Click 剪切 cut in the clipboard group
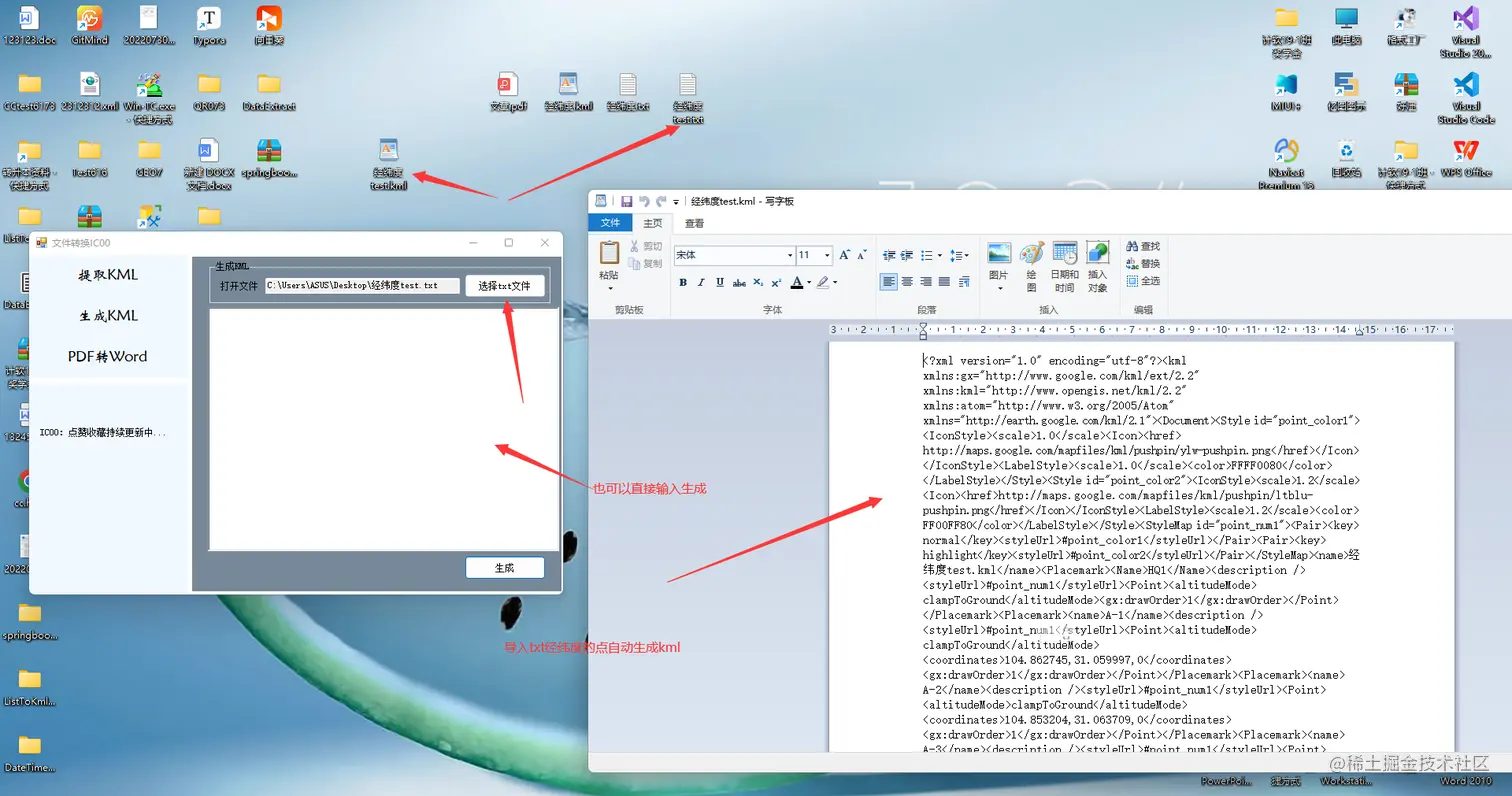The image size is (1512, 796). pyautogui.click(x=645, y=246)
